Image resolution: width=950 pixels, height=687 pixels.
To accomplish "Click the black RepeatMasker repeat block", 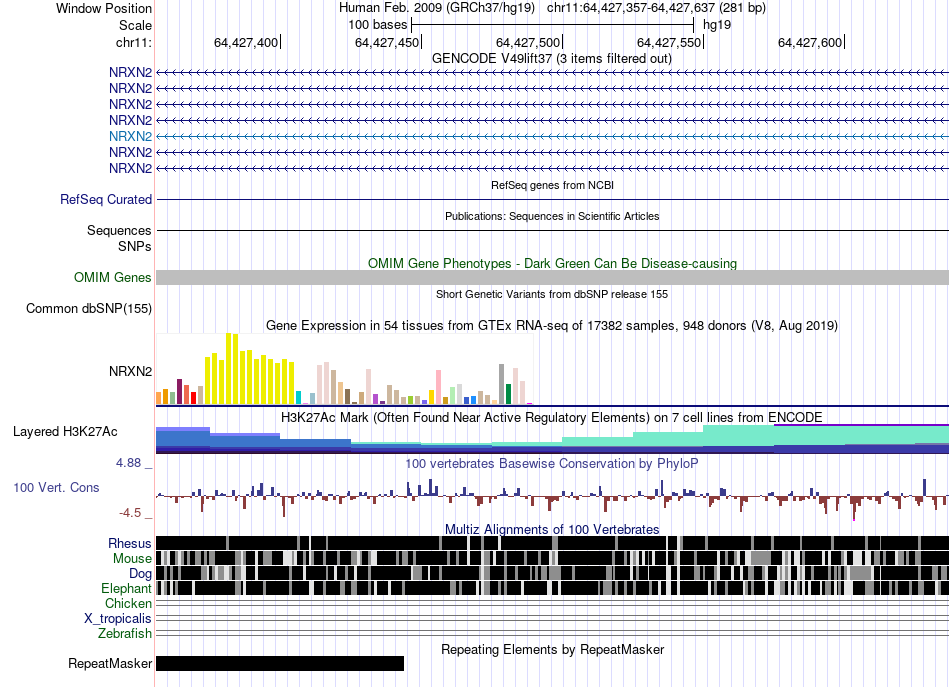I will click(x=280, y=663).
